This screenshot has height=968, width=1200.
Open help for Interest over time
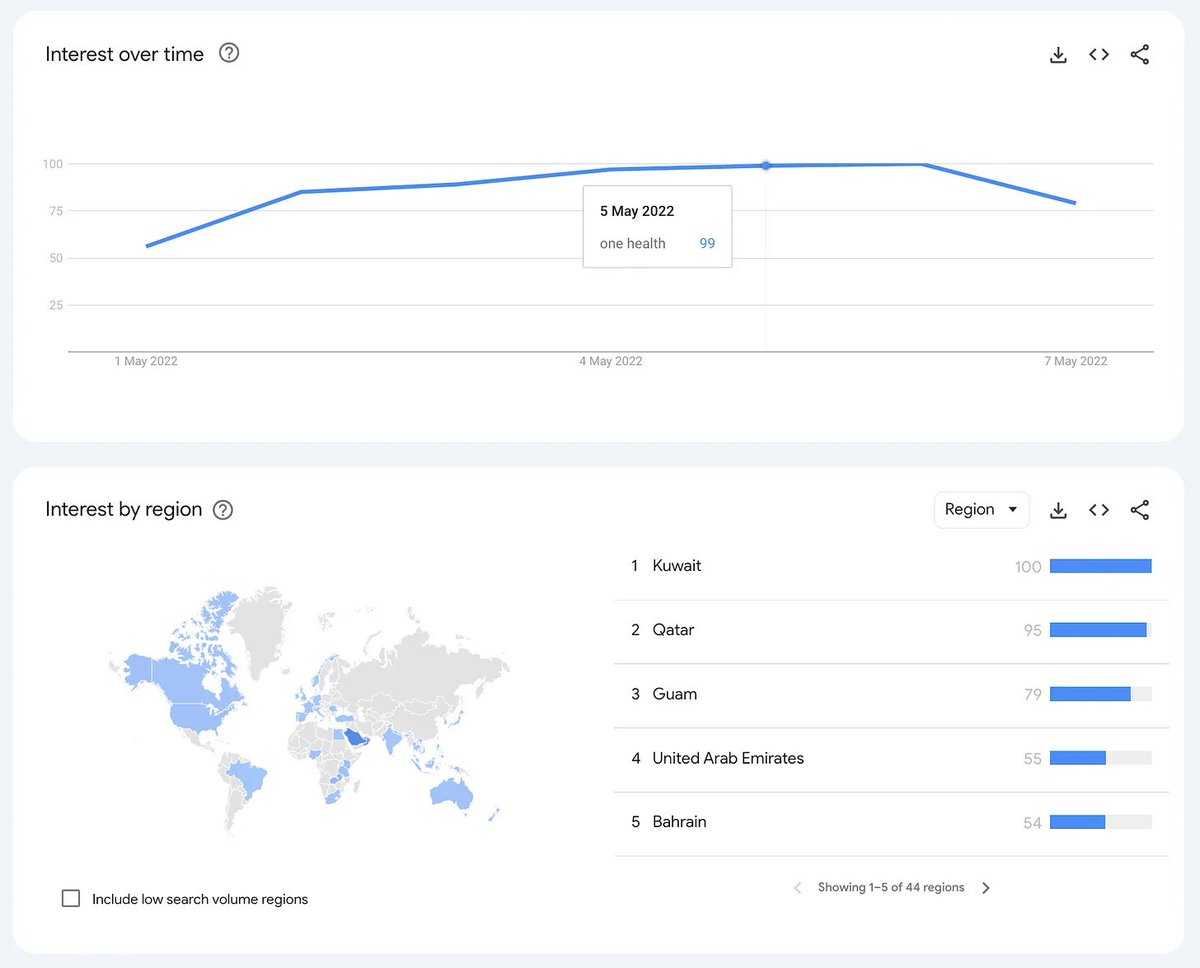coord(229,53)
